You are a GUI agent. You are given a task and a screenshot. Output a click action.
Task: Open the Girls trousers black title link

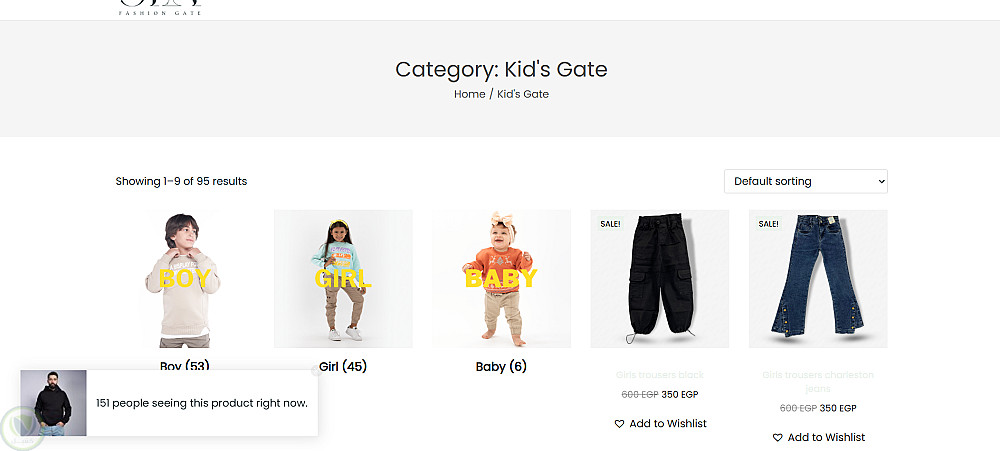[x=660, y=375]
